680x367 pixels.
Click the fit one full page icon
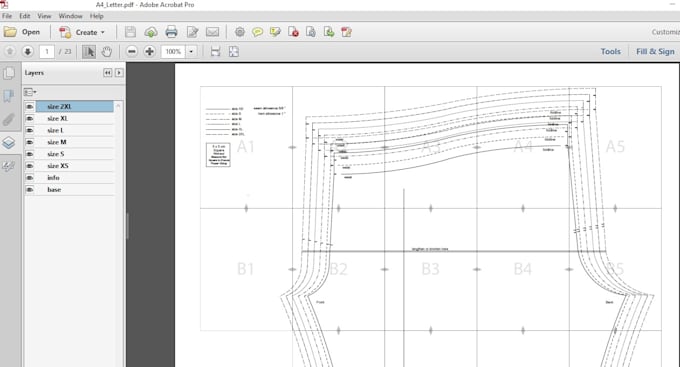234,52
